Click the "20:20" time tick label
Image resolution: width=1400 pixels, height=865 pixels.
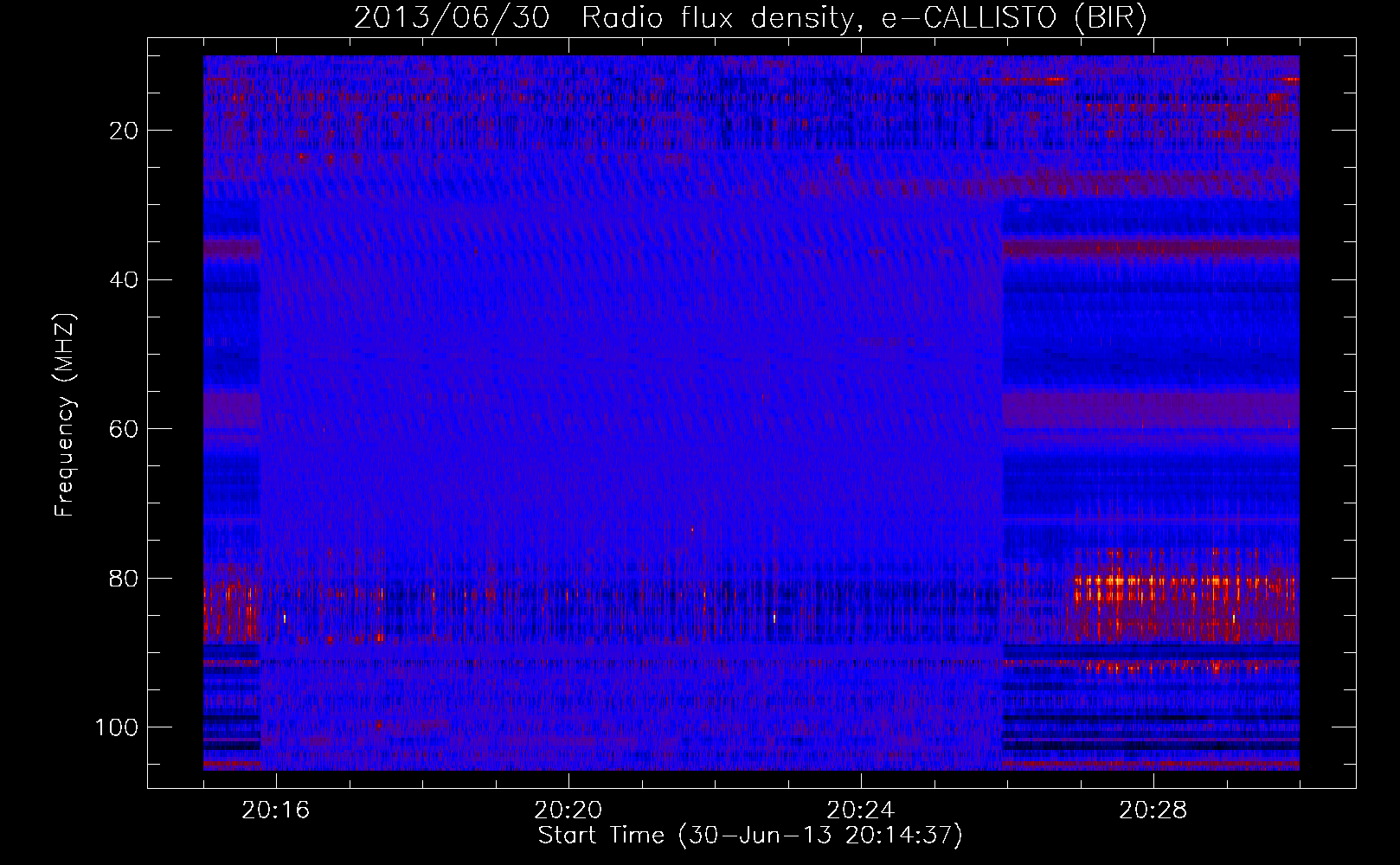(x=568, y=811)
